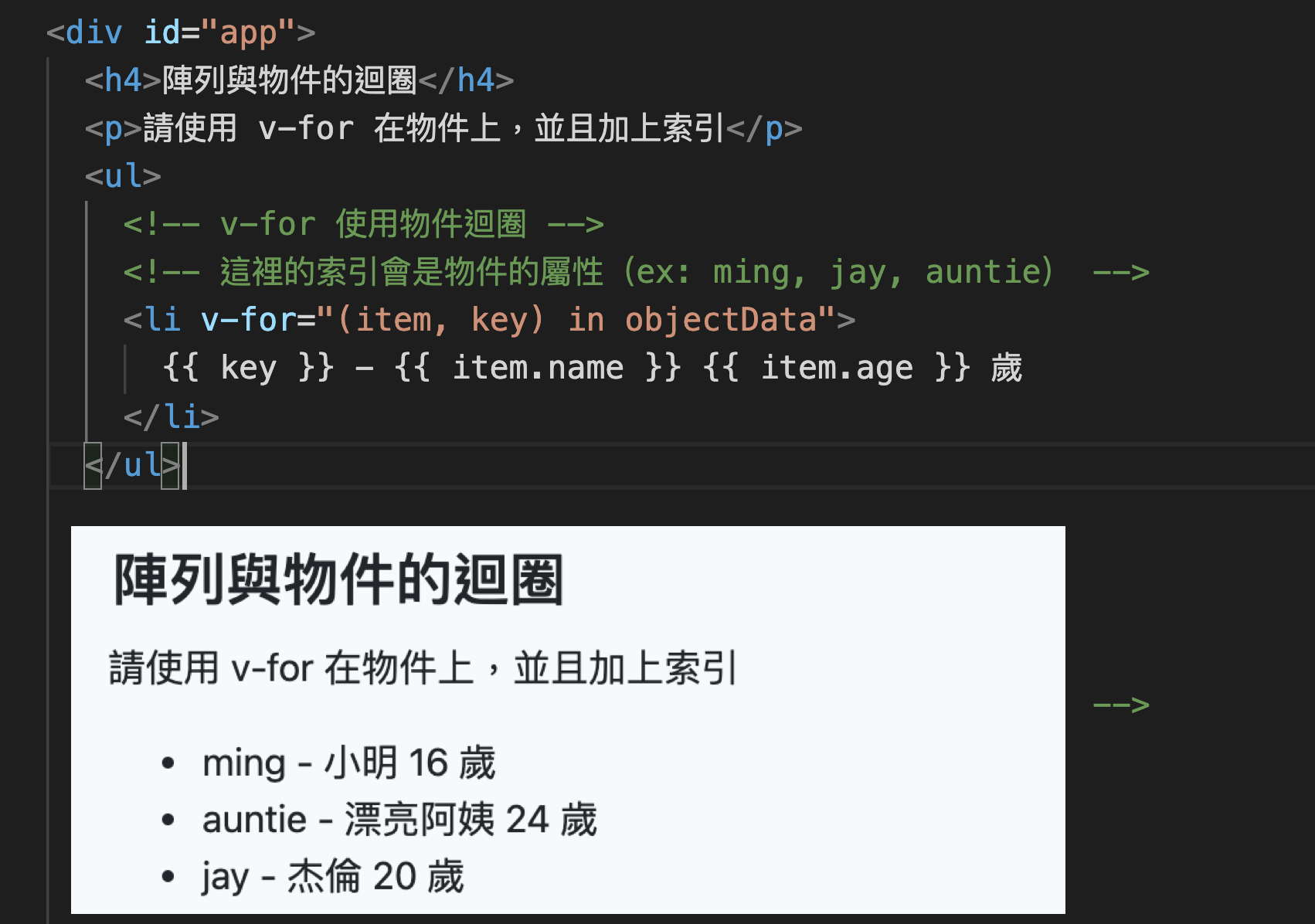Click the preview paragraph 請使用 v-for 在物件上

pyautogui.click(x=423, y=668)
